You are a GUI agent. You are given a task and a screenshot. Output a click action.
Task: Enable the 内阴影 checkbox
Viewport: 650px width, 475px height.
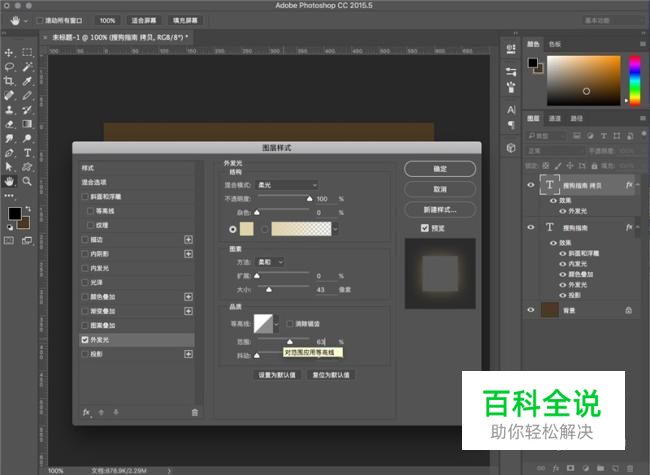(x=85, y=254)
